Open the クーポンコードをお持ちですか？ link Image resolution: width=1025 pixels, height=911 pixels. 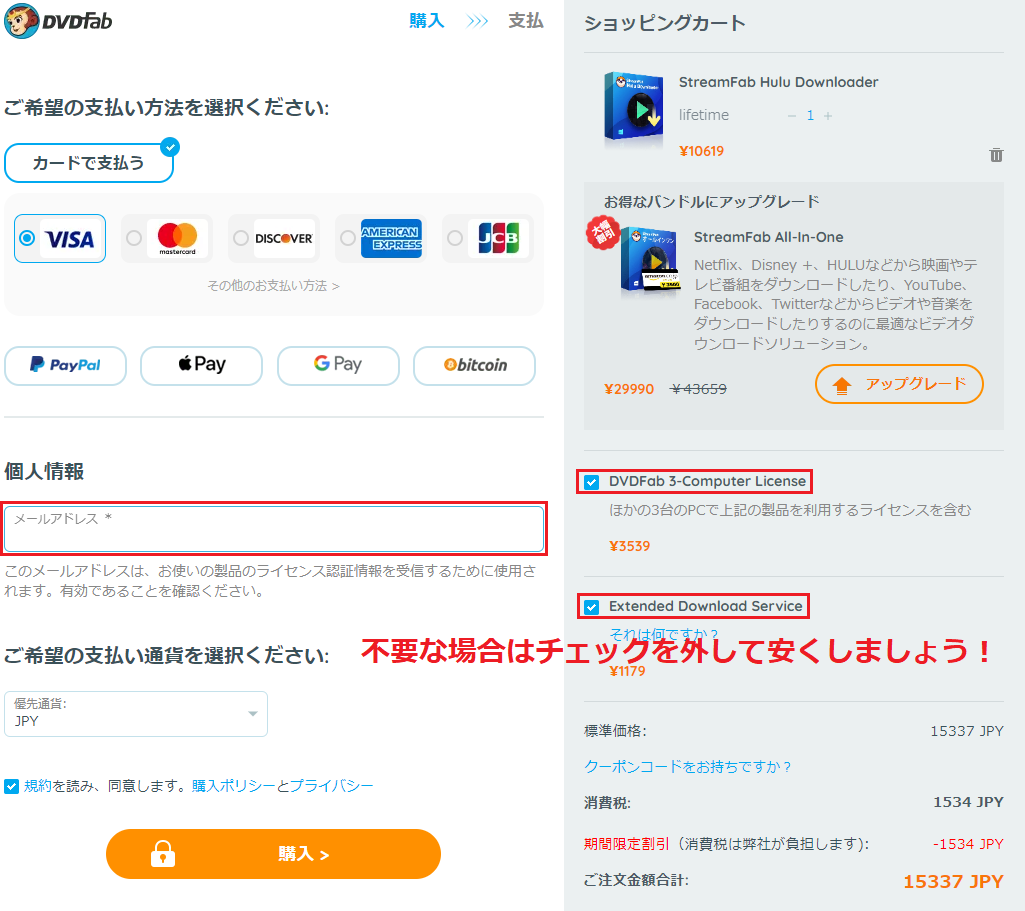pos(687,767)
